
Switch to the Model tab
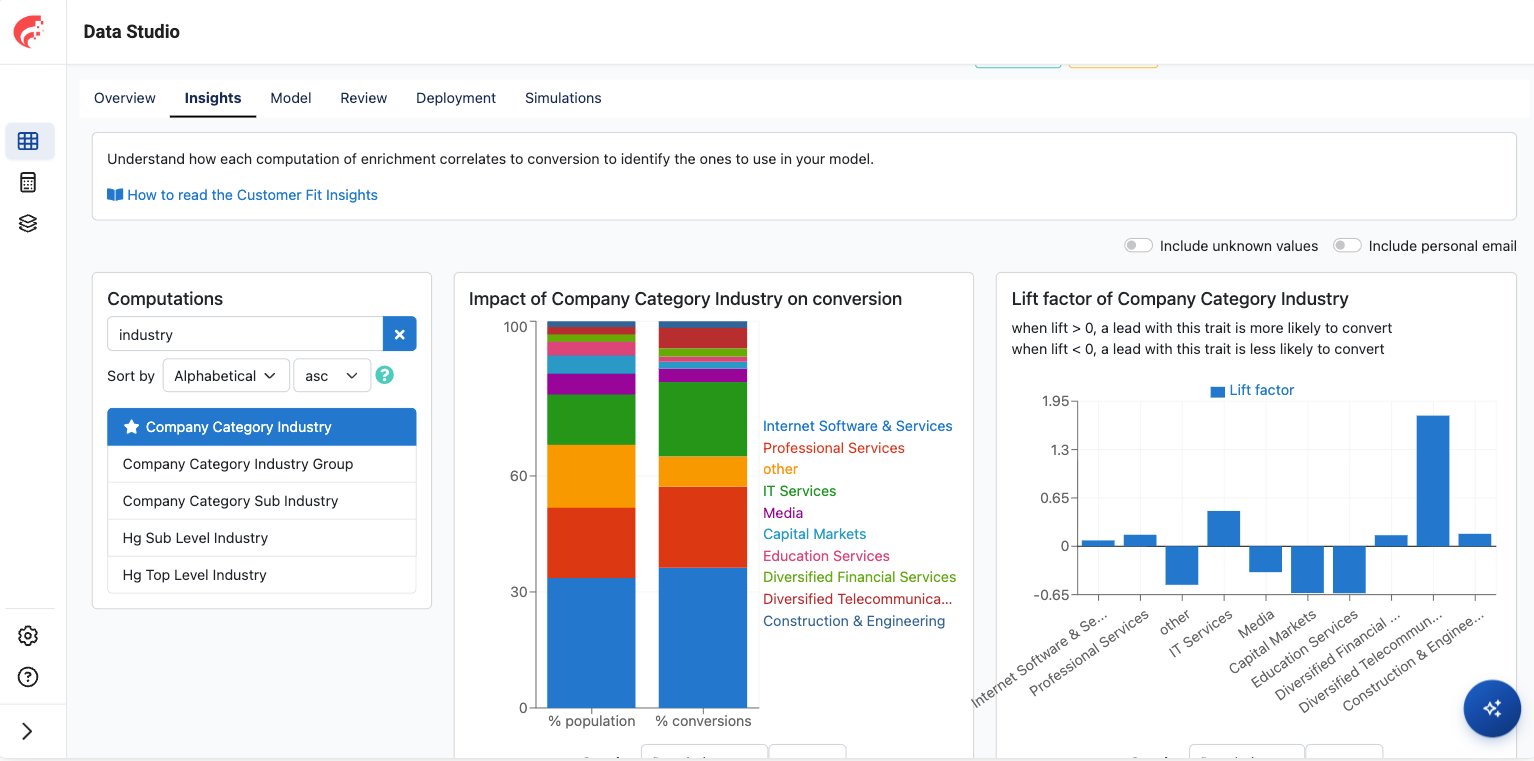[x=291, y=98]
